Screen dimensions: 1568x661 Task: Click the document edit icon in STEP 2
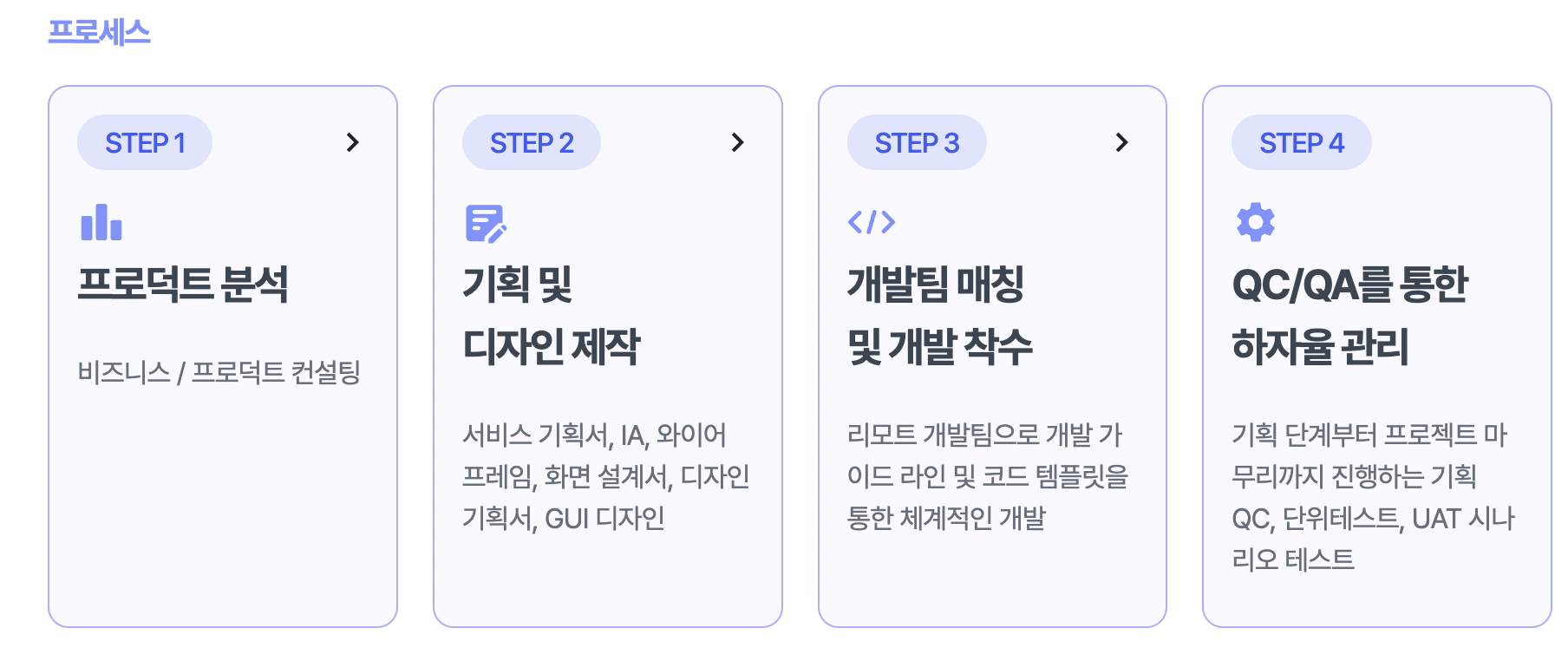pos(486,223)
